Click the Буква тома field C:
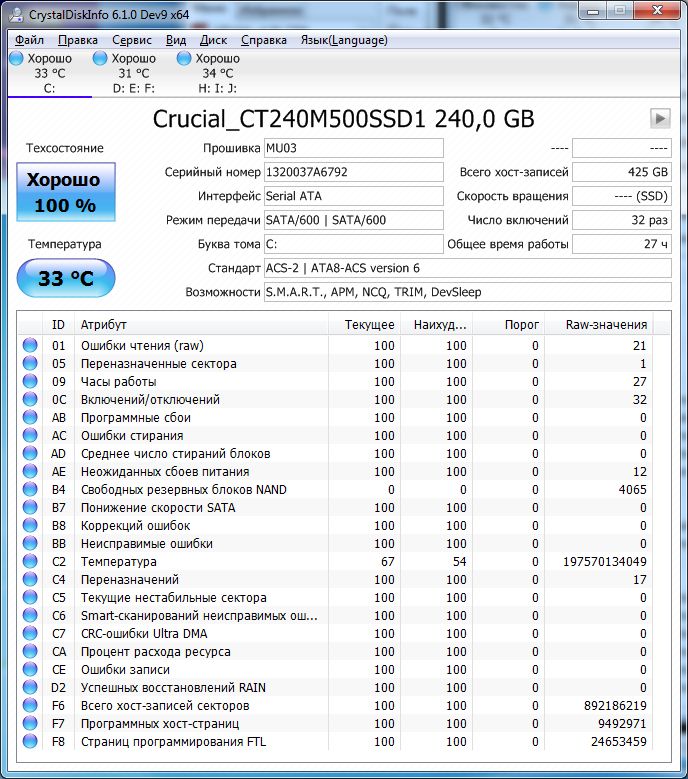Screen dimensions: 688x779 [x=353, y=244]
